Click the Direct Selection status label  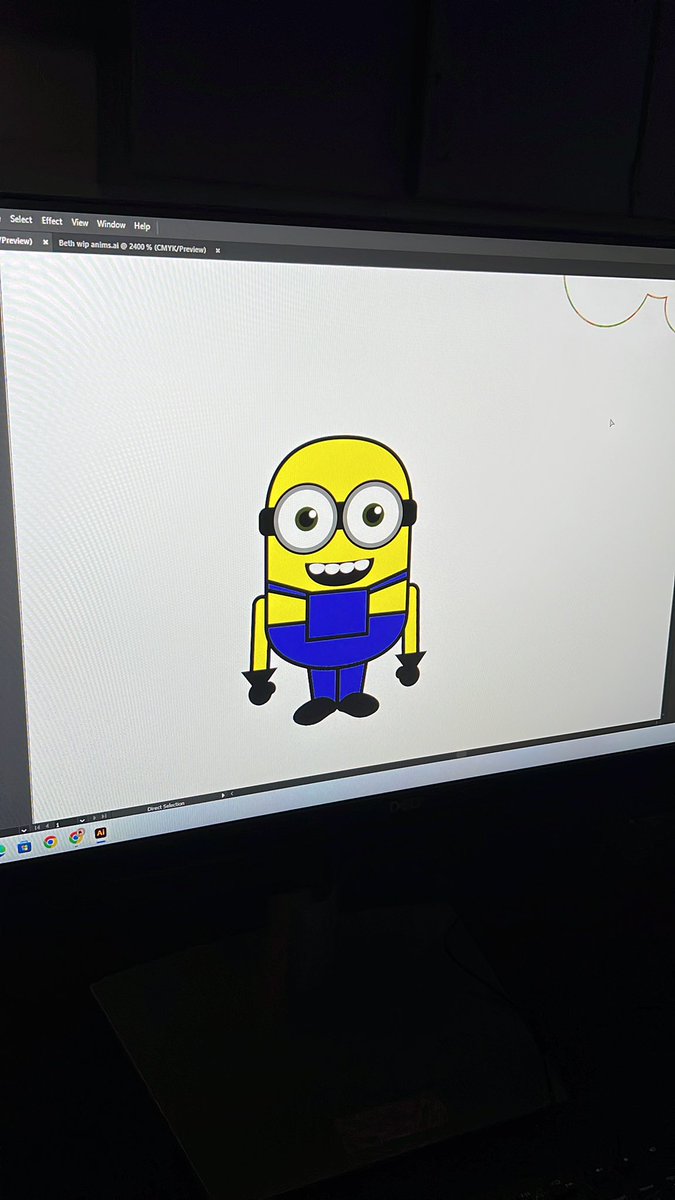click(x=166, y=806)
